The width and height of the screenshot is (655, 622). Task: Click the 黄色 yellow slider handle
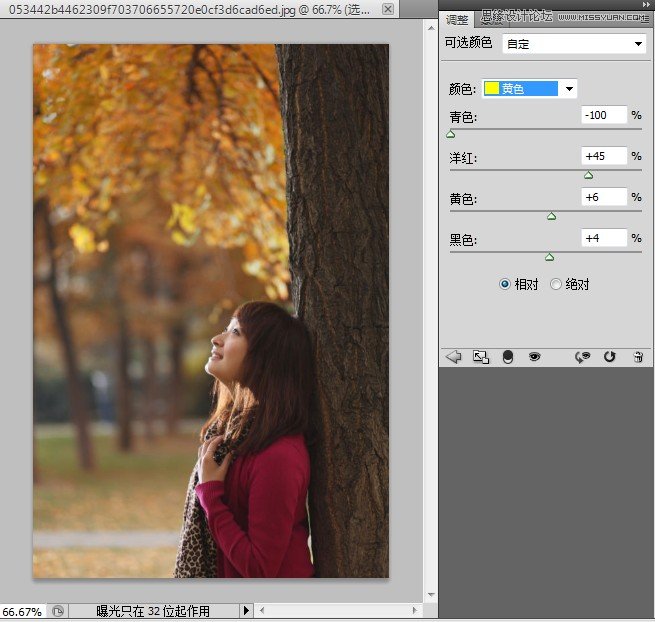(551, 216)
